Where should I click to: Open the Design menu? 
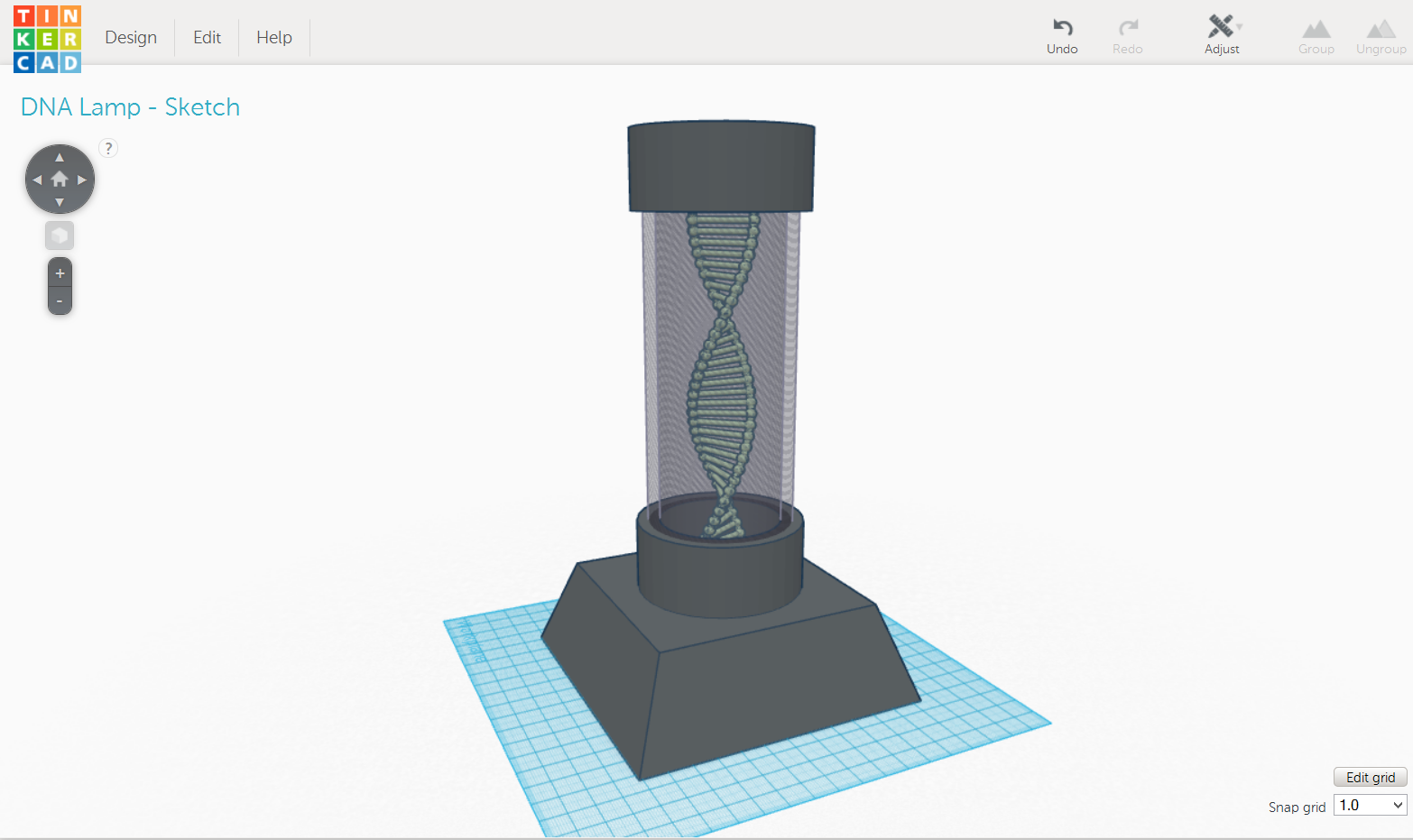point(130,37)
